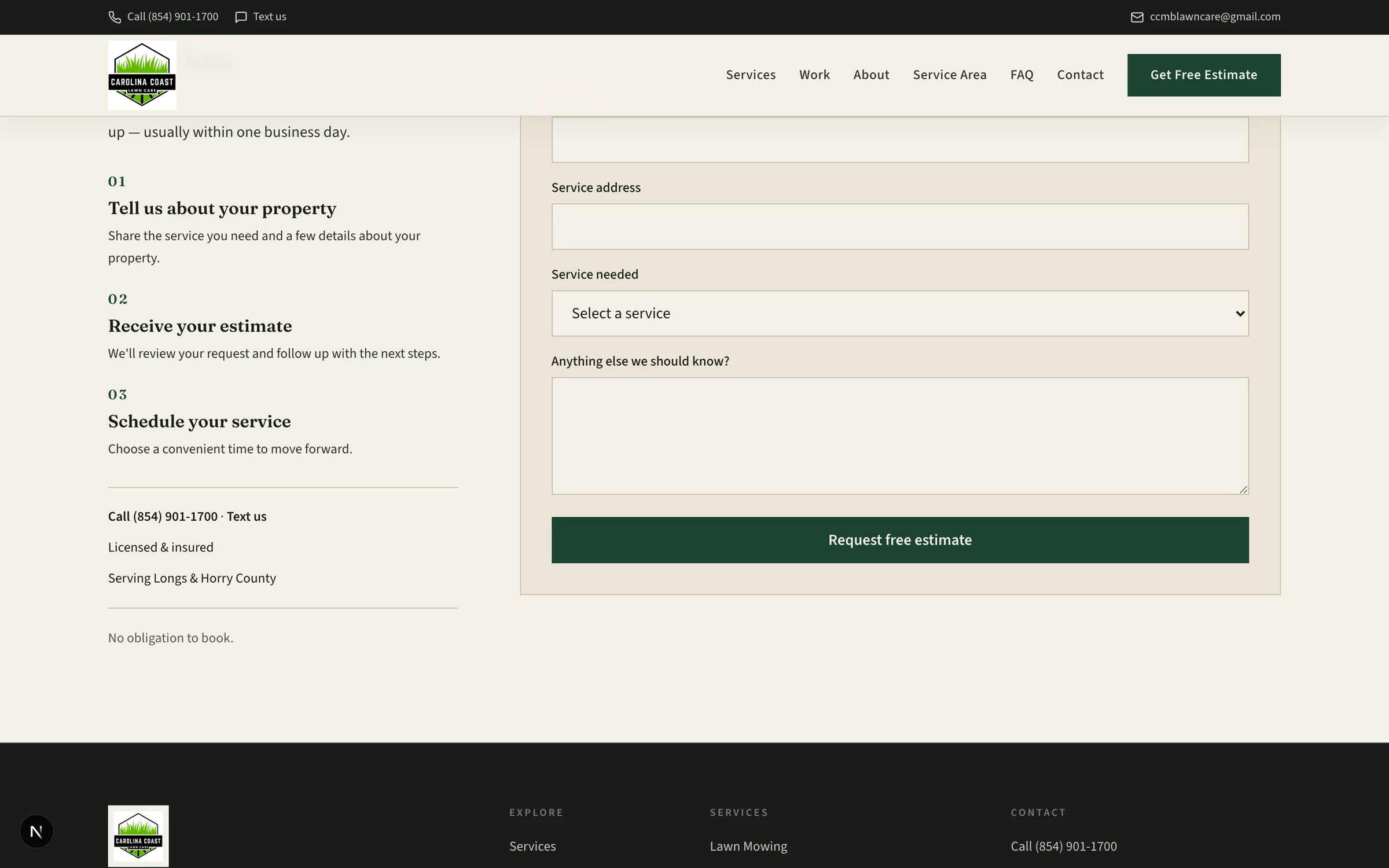Open FAQ from the header navigation

(x=1021, y=75)
